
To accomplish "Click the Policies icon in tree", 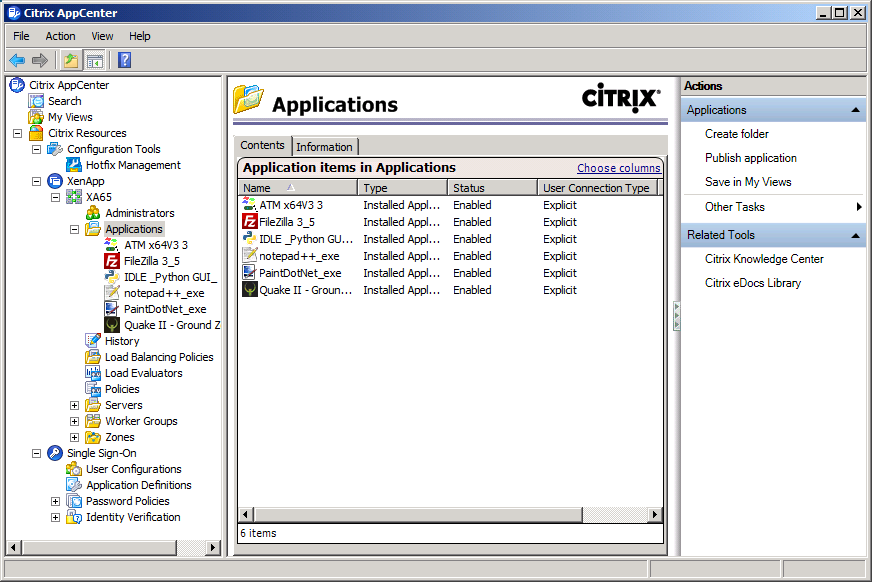I will (x=93, y=389).
